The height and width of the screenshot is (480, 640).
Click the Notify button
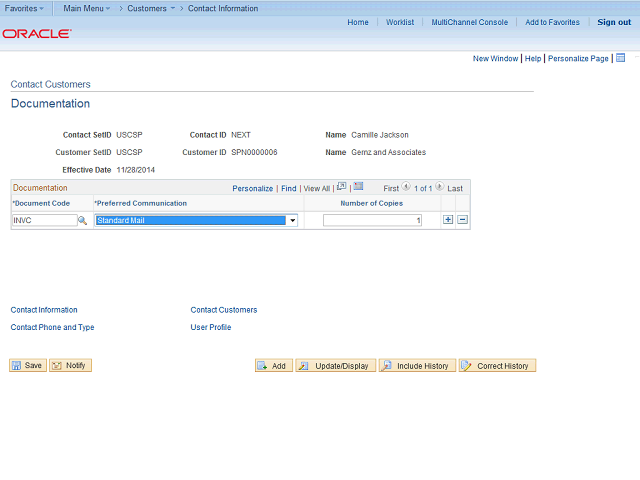(x=70, y=365)
